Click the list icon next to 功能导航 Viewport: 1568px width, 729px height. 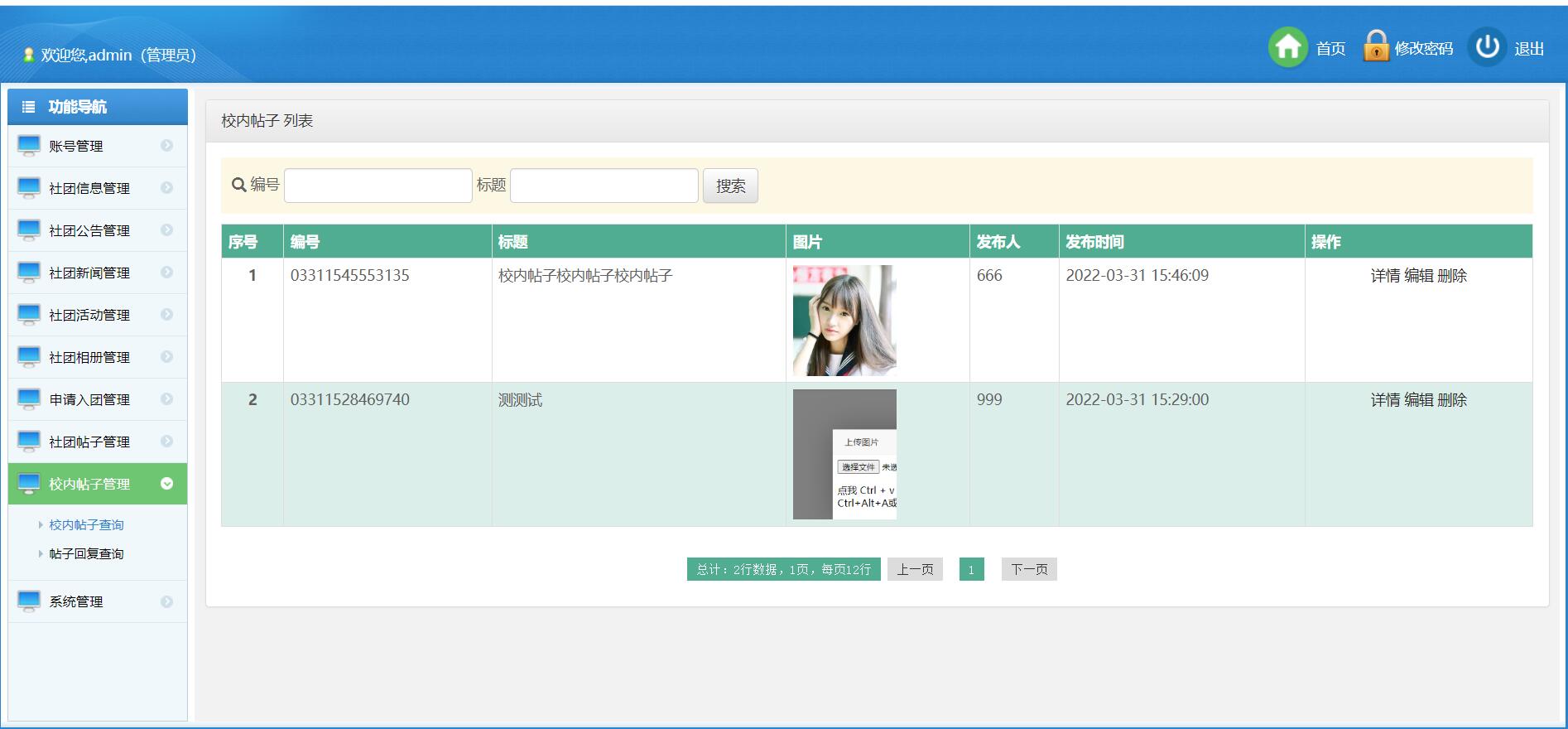point(29,107)
